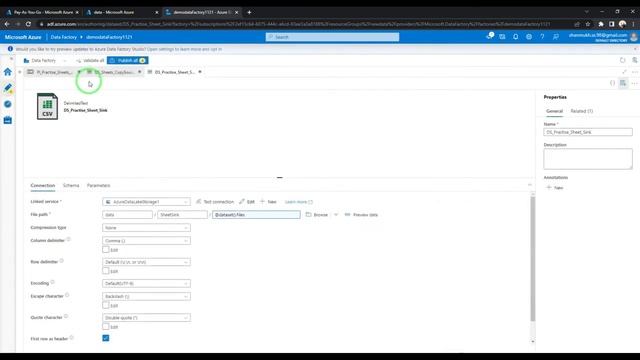This screenshot has width=640, height=360.
Task: Open the Related tab in Properties
Action: (x=582, y=111)
